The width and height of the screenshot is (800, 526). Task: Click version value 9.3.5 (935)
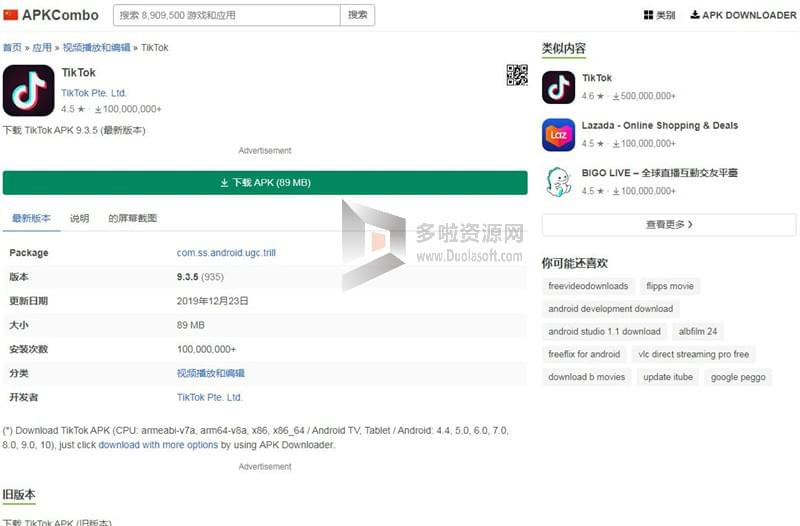tap(200, 277)
